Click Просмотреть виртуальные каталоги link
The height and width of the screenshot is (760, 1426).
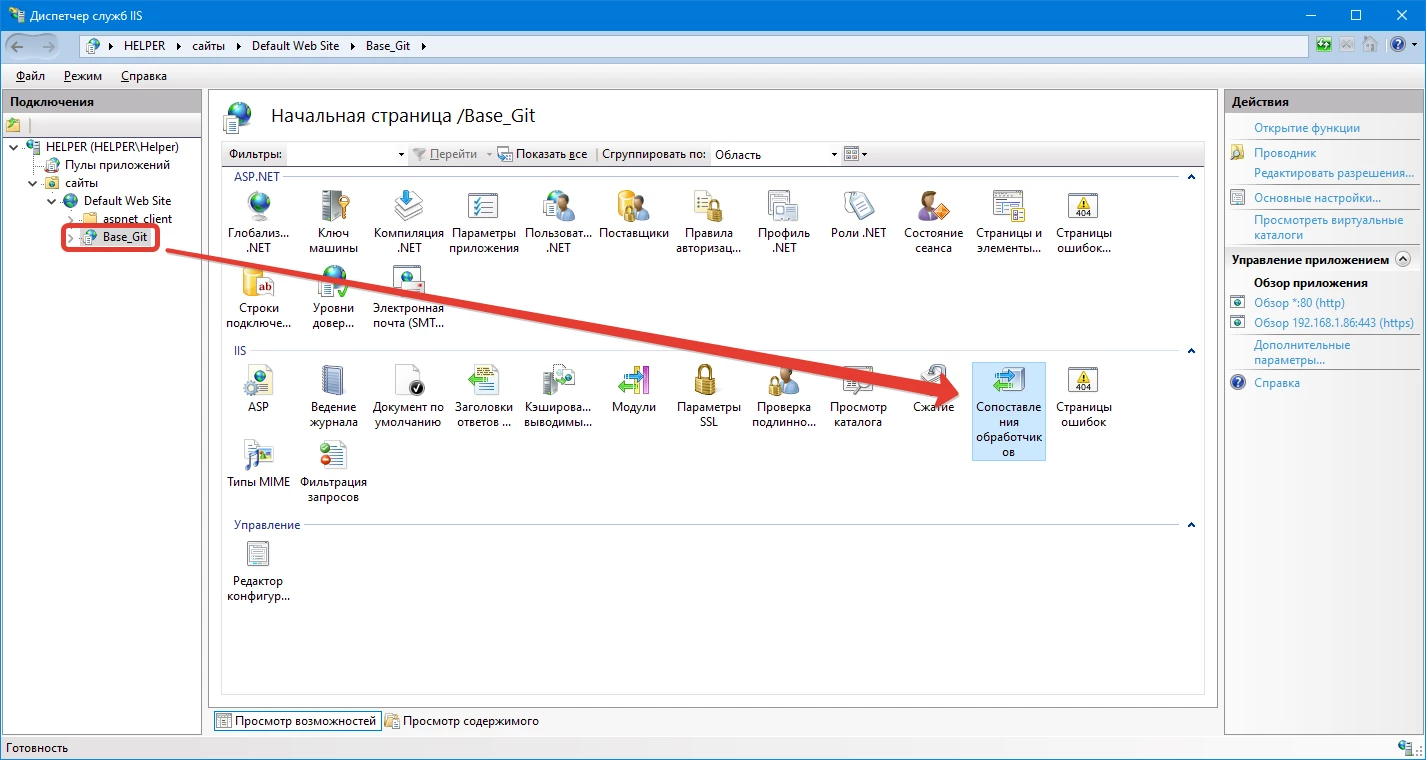click(1328, 228)
